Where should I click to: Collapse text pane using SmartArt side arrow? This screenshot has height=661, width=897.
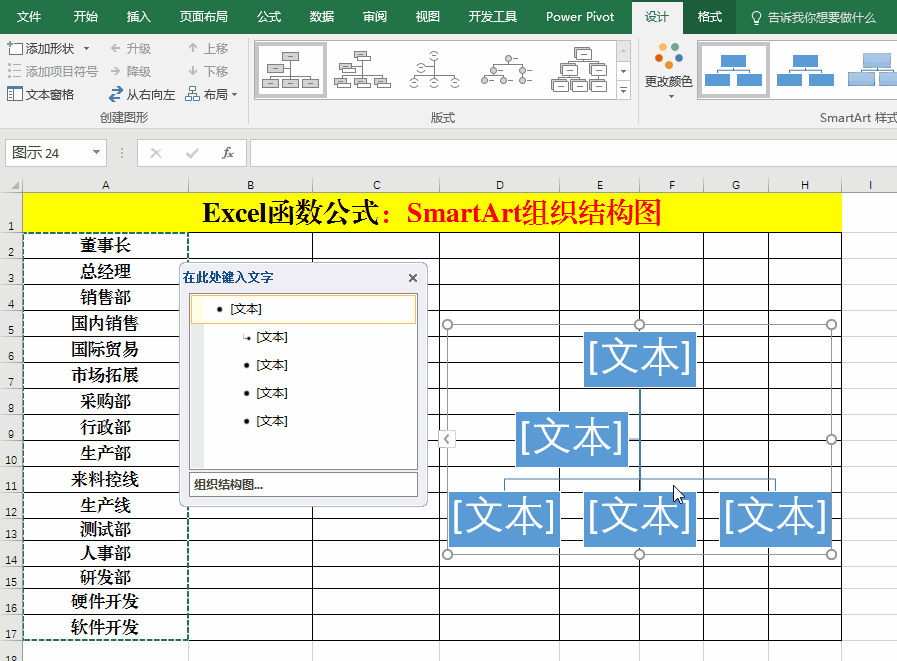447,438
